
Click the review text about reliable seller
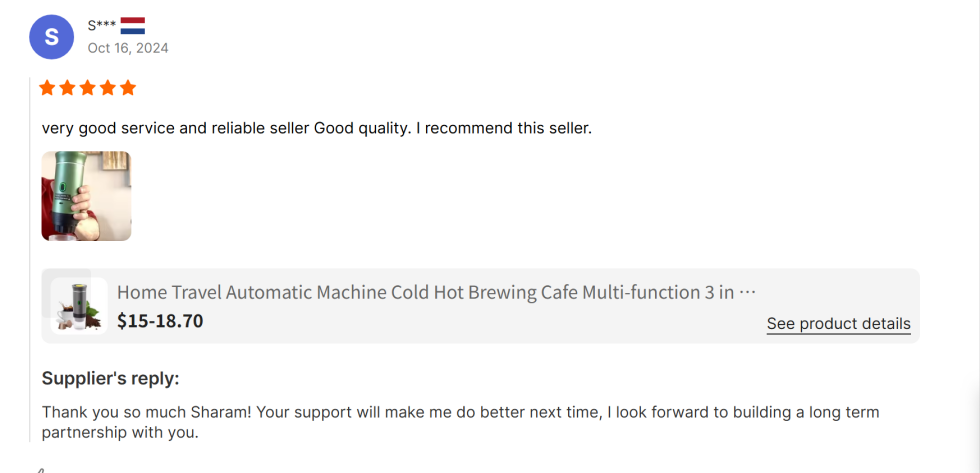[317, 128]
